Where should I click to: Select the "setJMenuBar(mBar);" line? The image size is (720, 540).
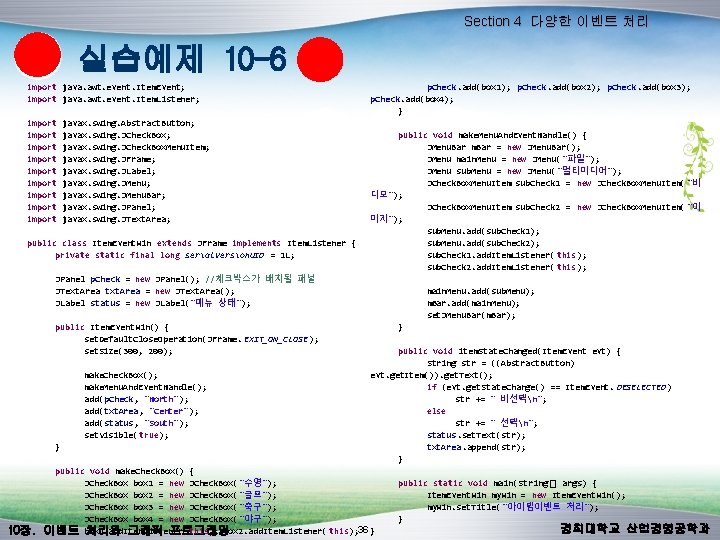[471, 315]
